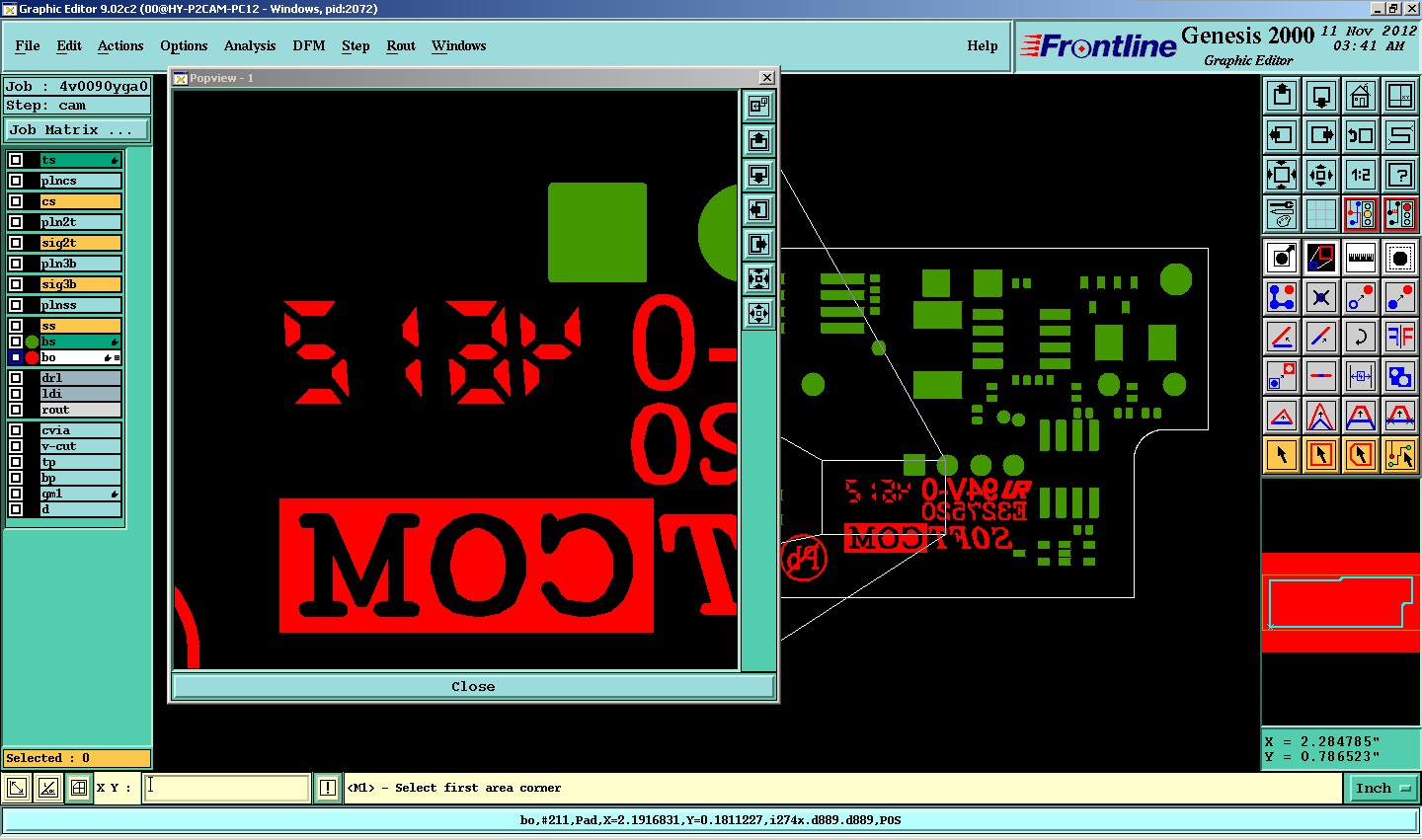The height and width of the screenshot is (840, 1422).
Task: Click the small red triangle resize icon
Action: coord(1282,416)
